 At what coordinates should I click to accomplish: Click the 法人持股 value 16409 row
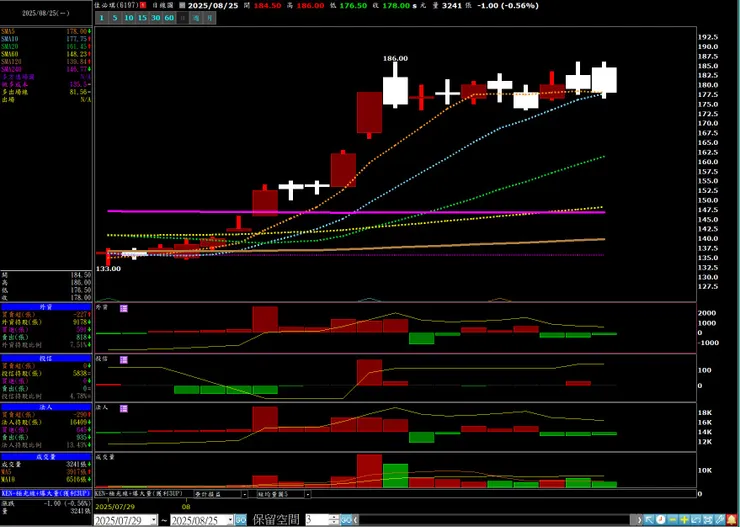pos(46,422)
